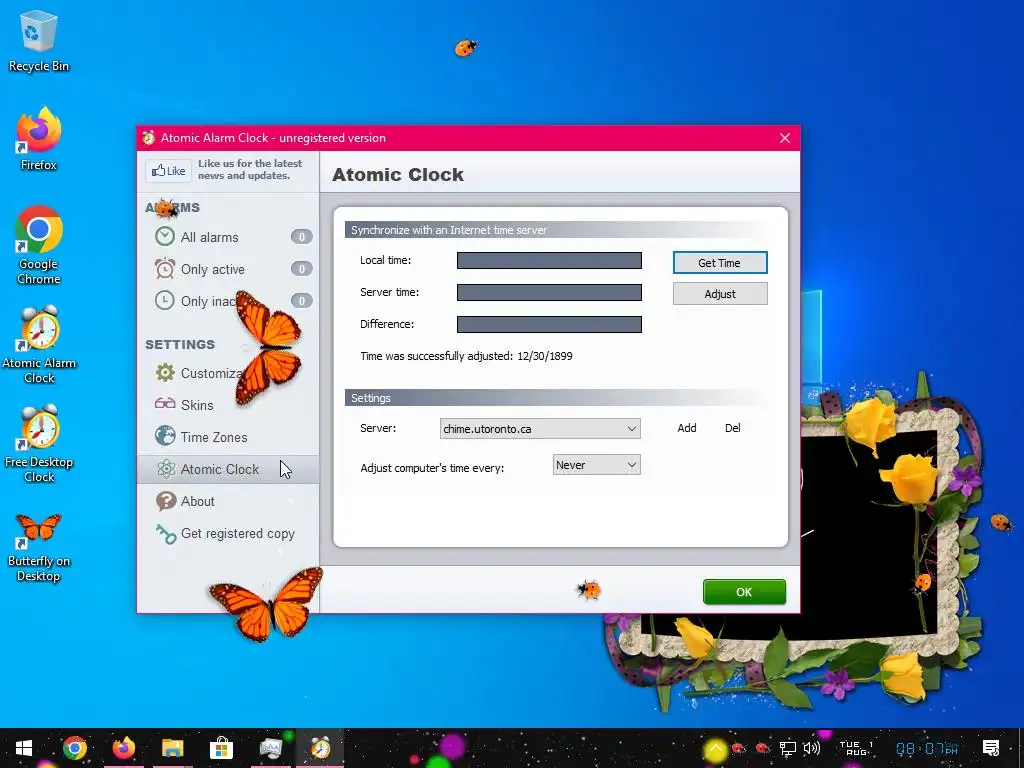Click the Firefox icon in the taskbar
The width and height of the screenshot is (1024, 768).
click(x=123, y=748)
